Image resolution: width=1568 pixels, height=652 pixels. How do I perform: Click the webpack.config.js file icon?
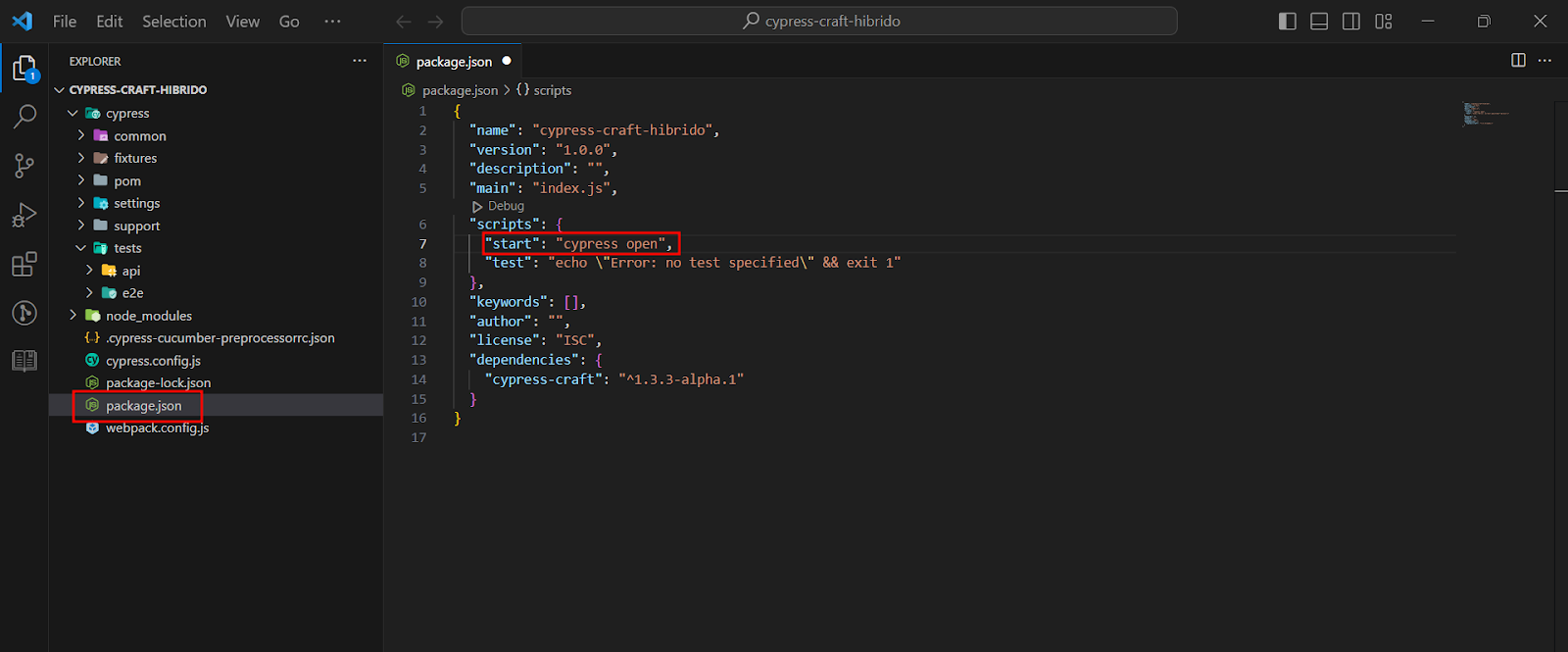tap(92, 427)
